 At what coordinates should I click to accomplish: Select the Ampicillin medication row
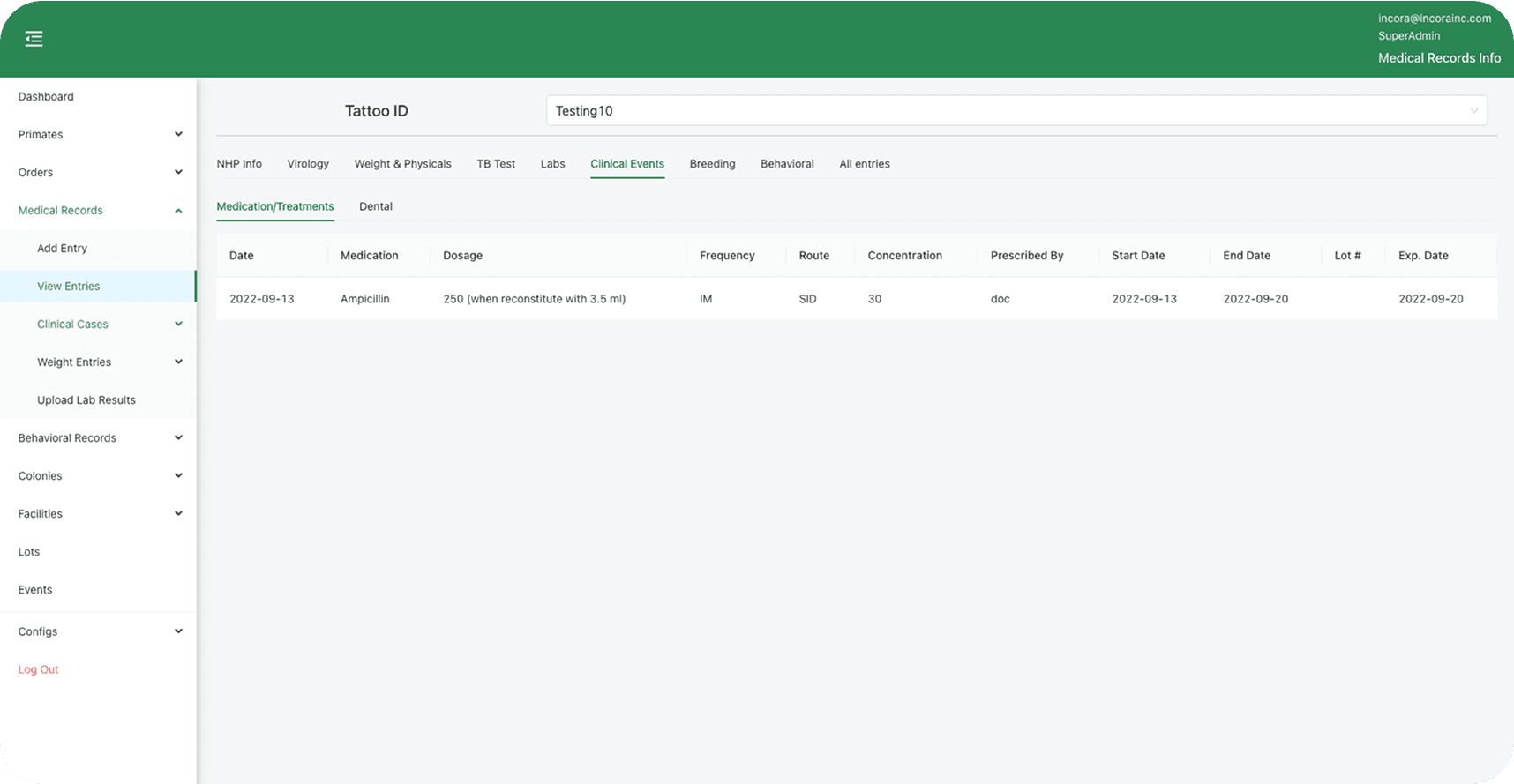[x=364, y=299]
